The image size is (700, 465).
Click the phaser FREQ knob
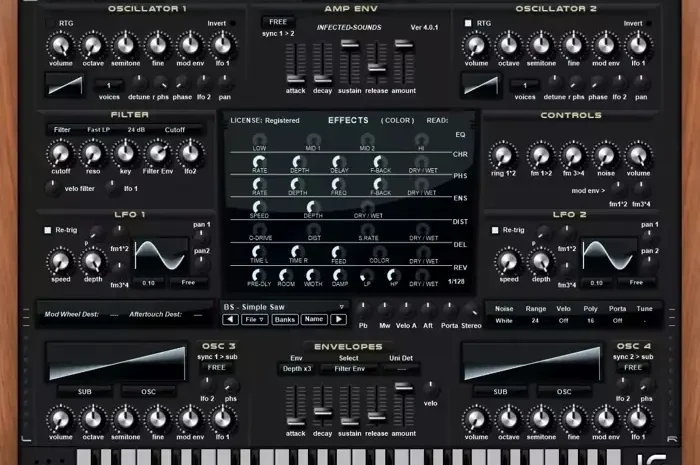(338, 184)
